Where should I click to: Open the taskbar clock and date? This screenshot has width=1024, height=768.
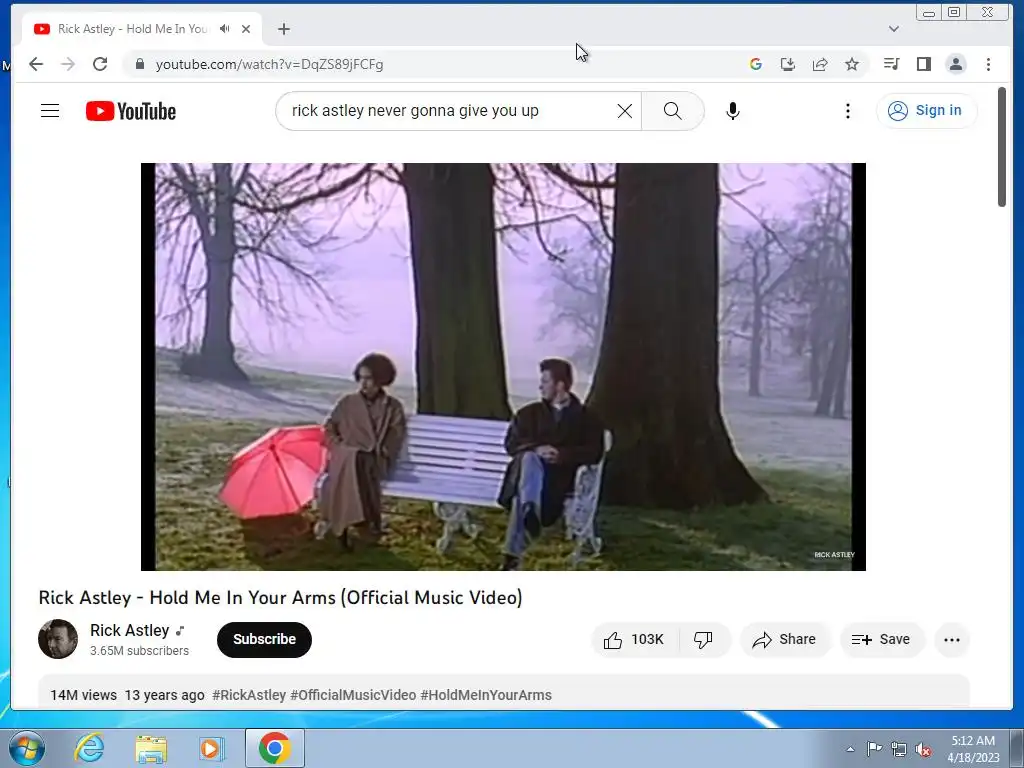[x=973, y=749]
